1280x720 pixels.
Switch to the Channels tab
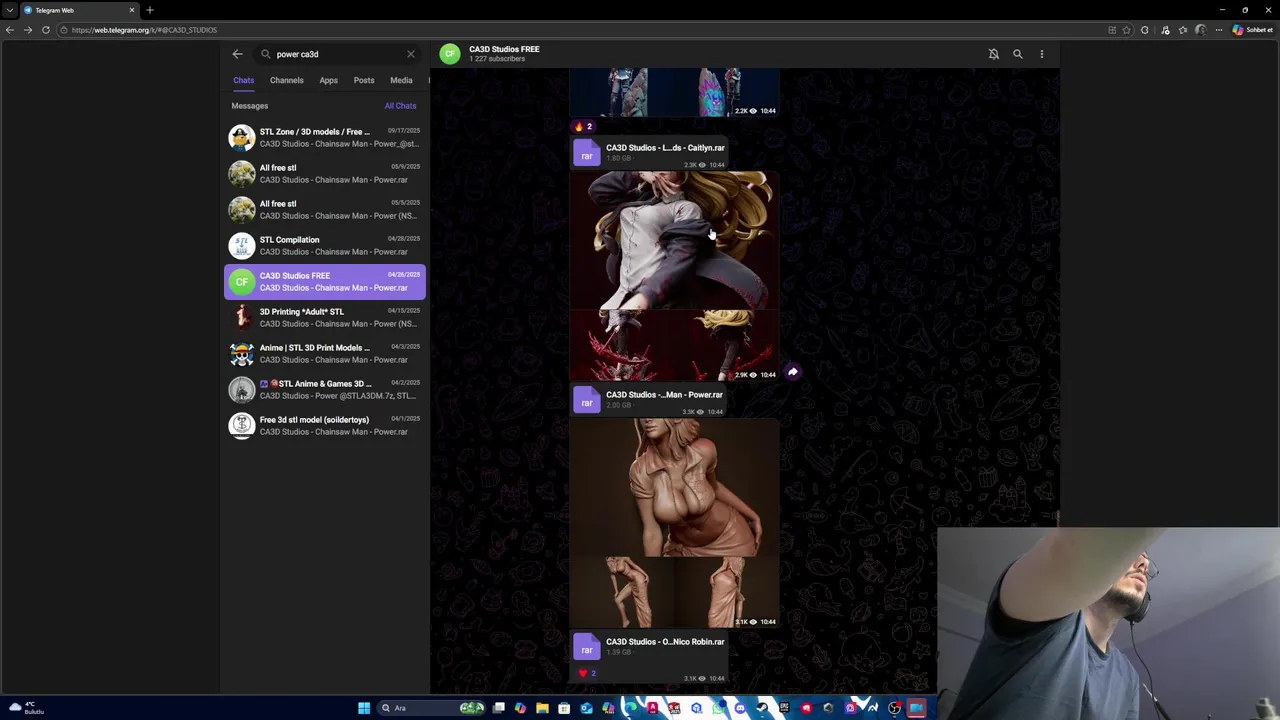pyautogui.click(x=286, y=80)
